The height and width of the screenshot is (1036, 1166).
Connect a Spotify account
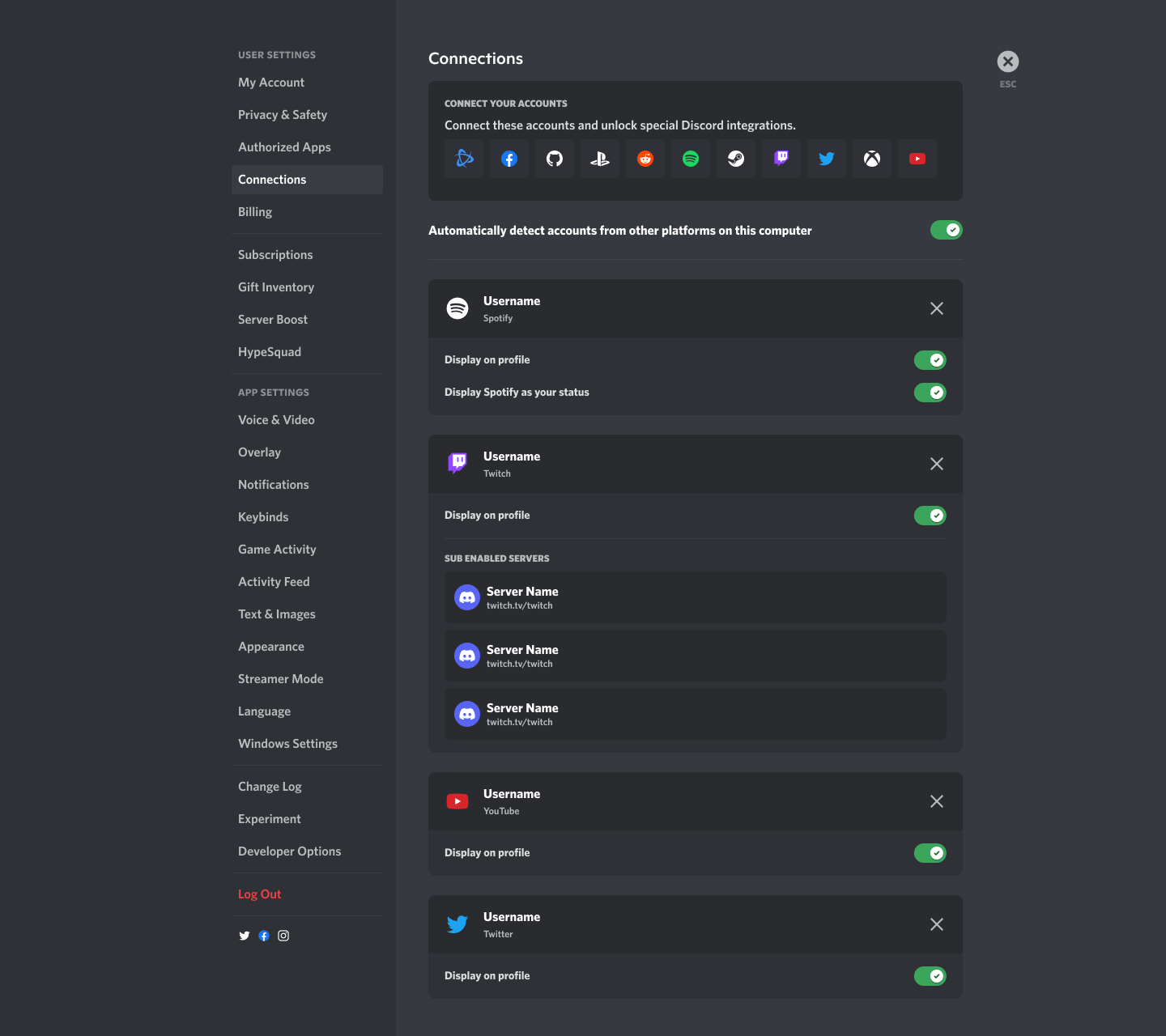click(x=690, y=159)
